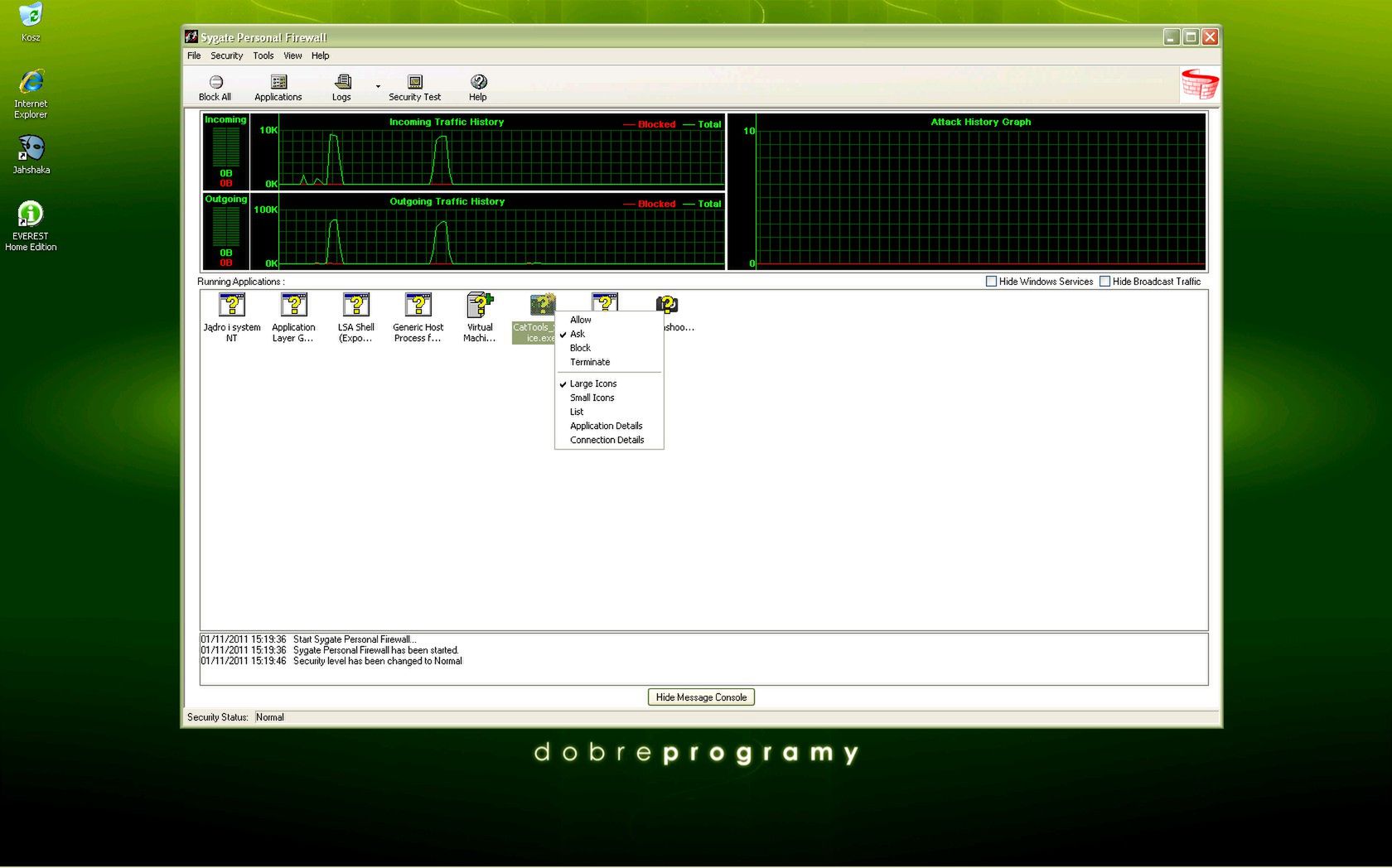This screenshot has height=868, width=1392.
Task: Open the Help menu
Action: [321, 55]
